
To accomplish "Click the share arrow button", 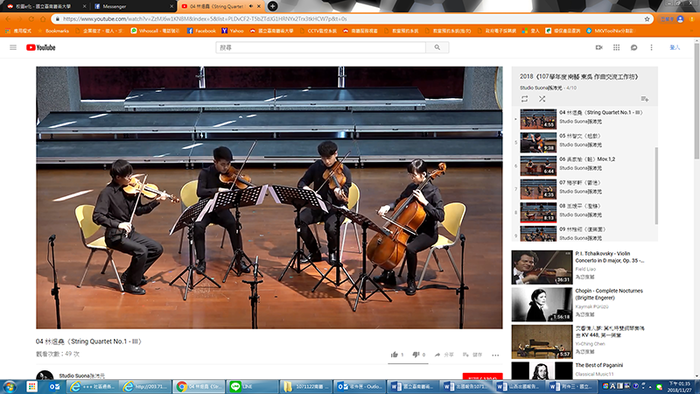I will 444,355.
